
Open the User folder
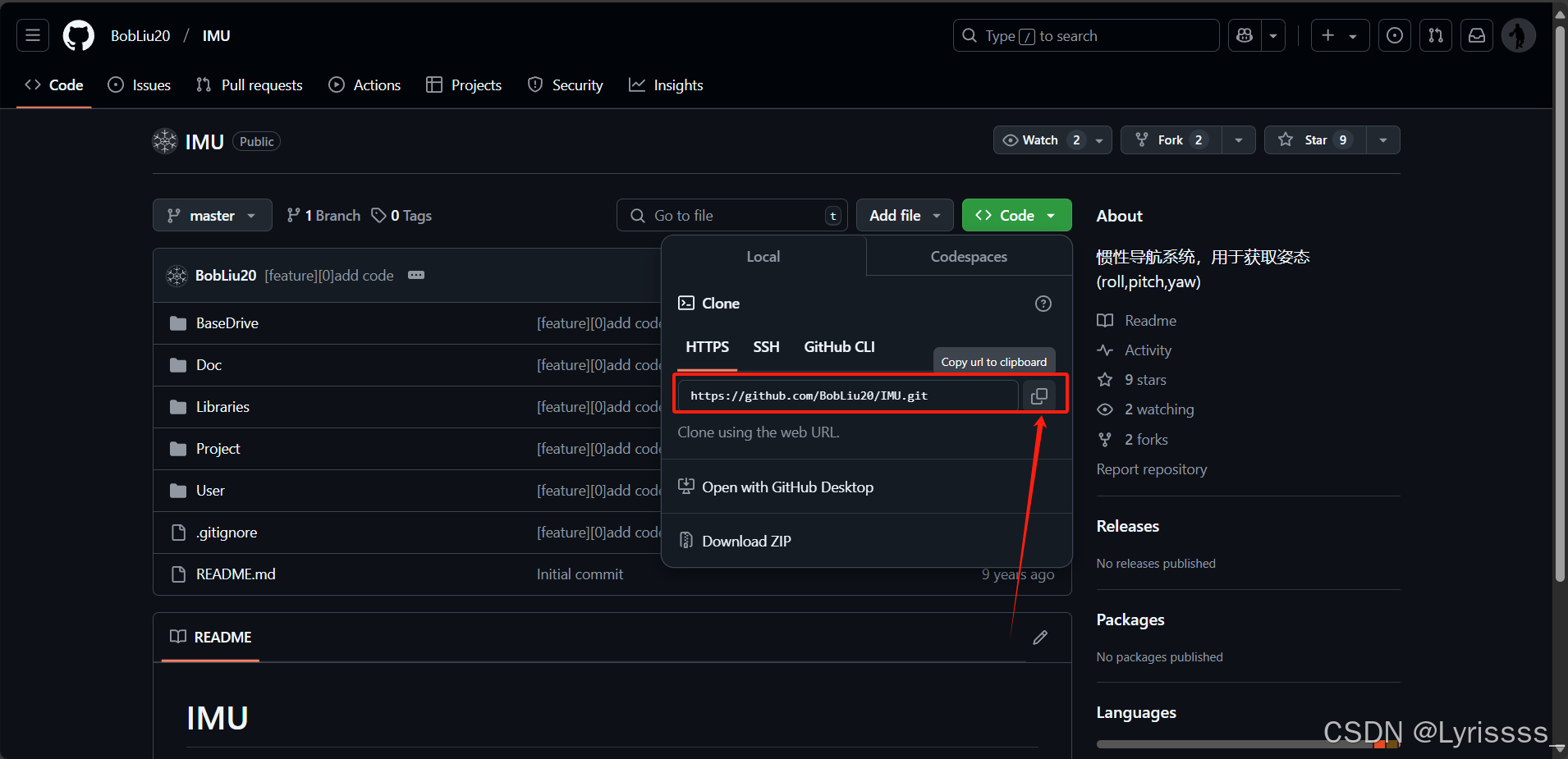click(210, 491)
